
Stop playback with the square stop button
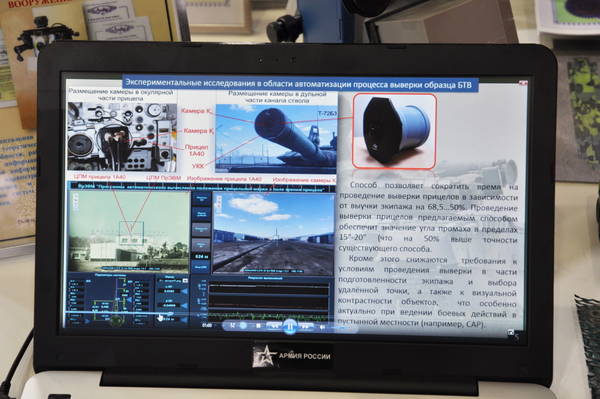pyautogui.click(x=259, y=326)
